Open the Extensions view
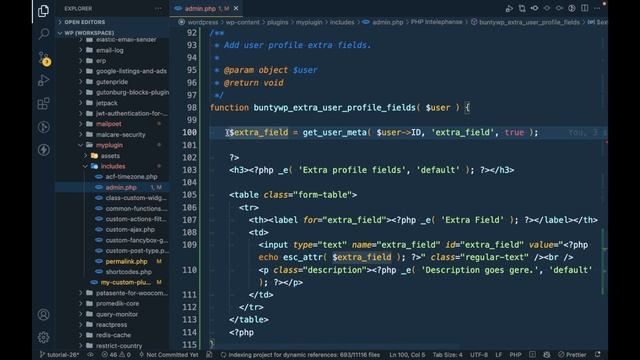640x360 pixels. click(x=43, y=104)
